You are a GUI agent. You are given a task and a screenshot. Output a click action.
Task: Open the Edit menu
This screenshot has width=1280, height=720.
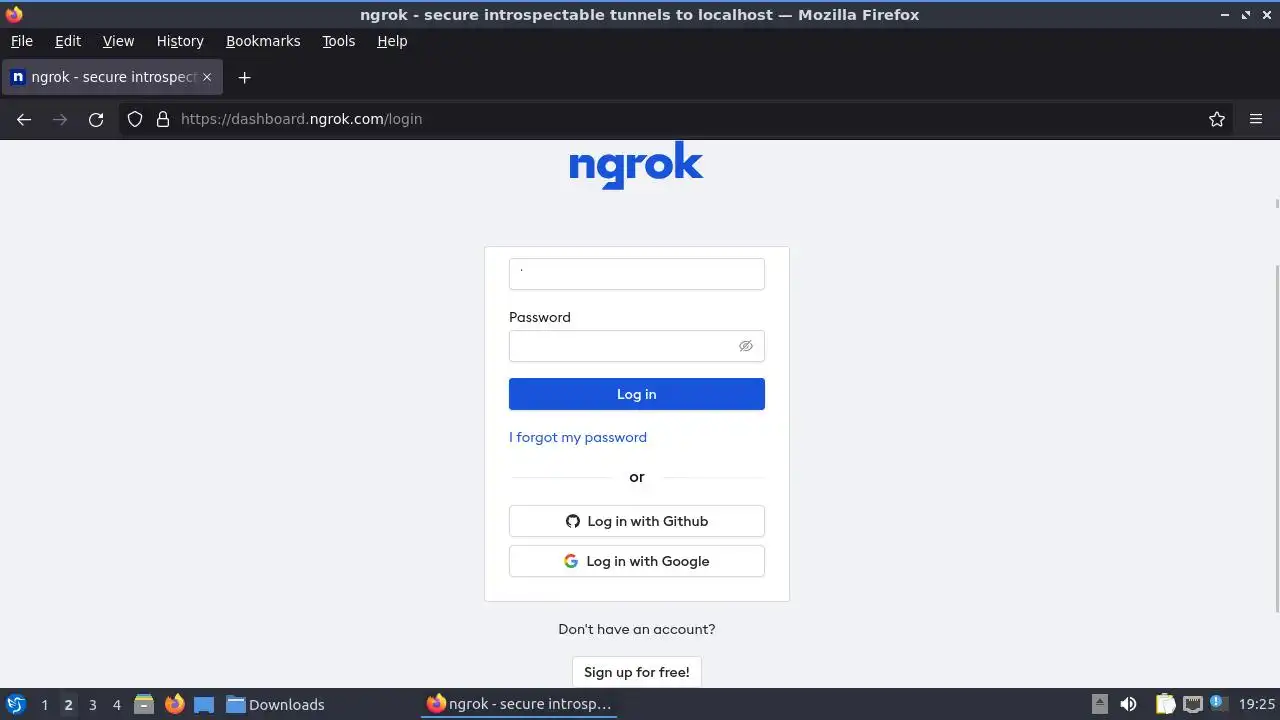[x=68, y=41]
